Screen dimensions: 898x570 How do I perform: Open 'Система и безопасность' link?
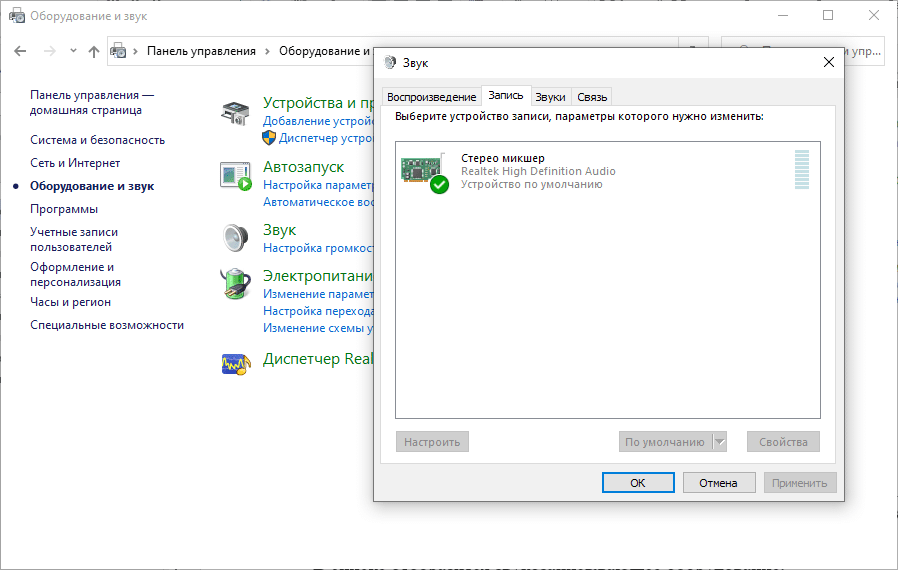97,140
